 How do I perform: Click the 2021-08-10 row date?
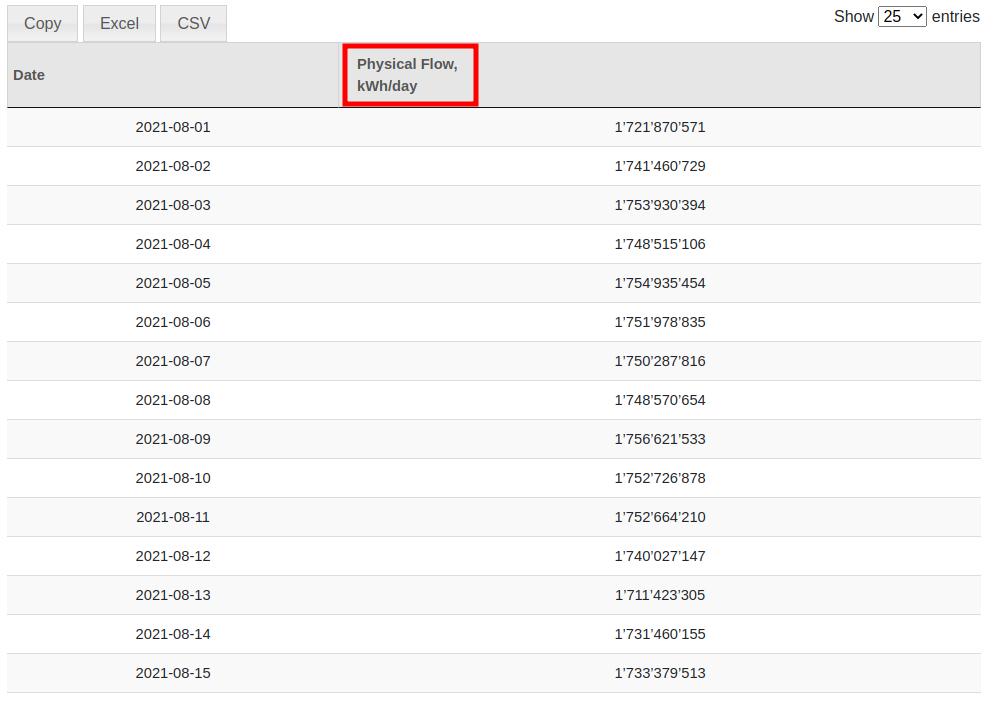pos(173,478)
